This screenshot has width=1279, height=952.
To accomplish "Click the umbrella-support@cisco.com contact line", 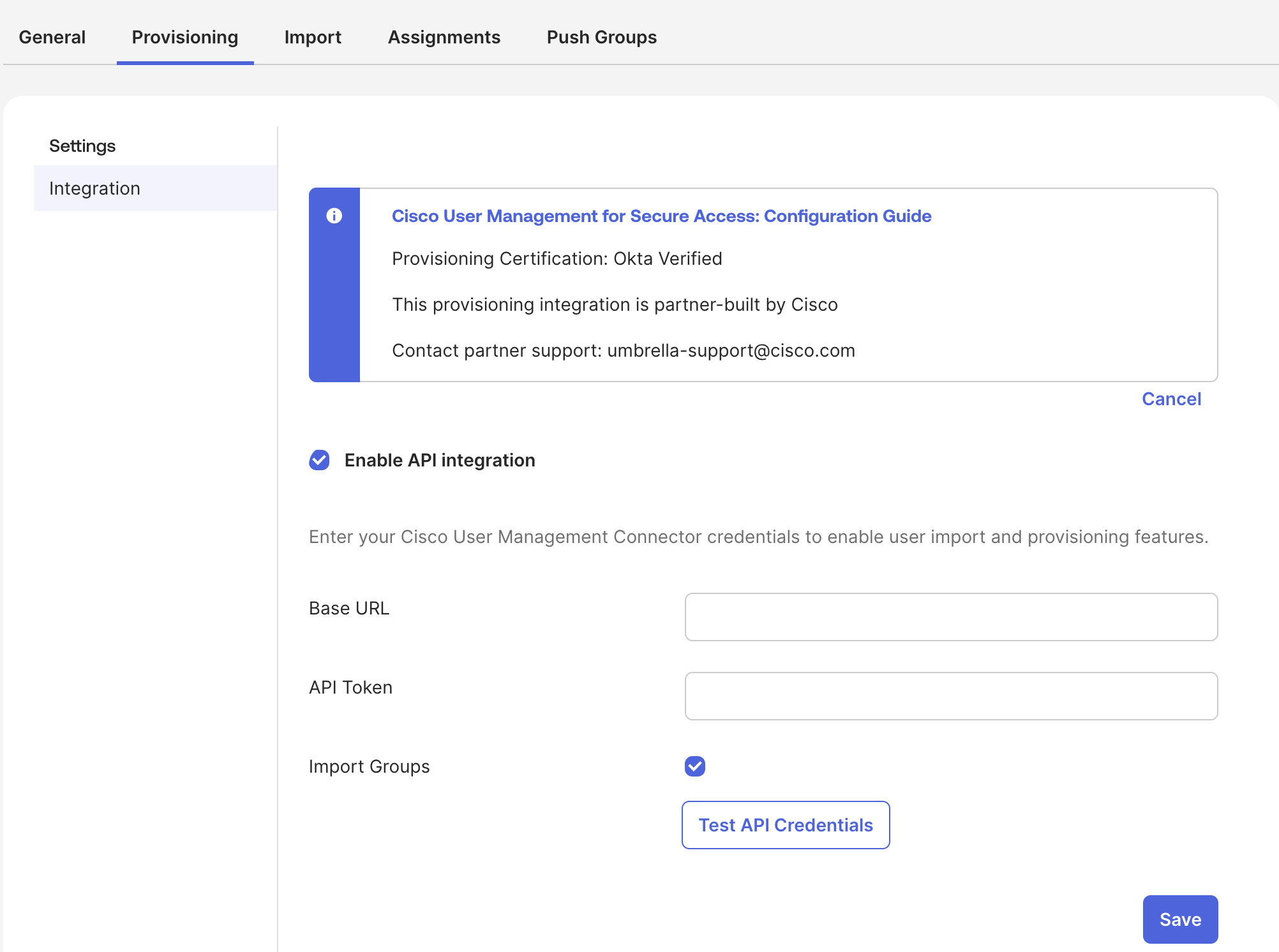I will pyautogui.click(x=624, y=350).
